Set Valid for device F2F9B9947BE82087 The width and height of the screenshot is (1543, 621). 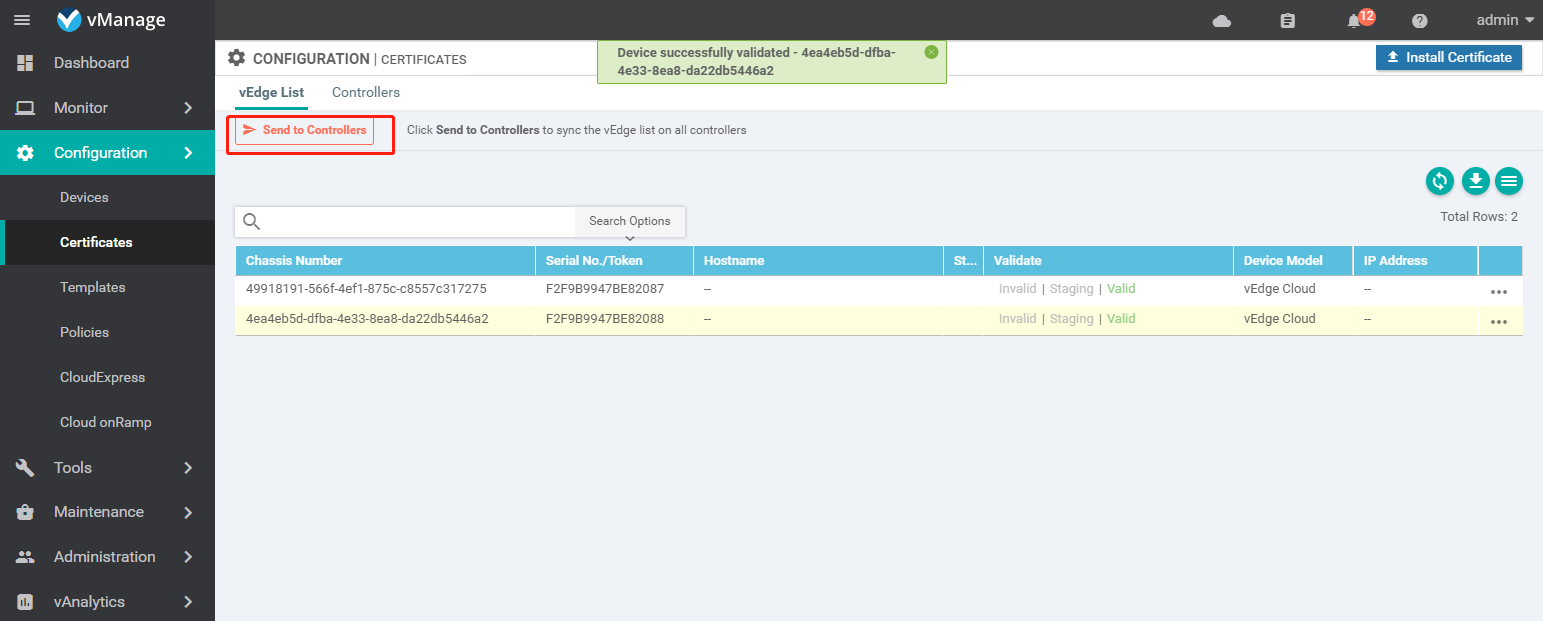(x=1121, y=289)
